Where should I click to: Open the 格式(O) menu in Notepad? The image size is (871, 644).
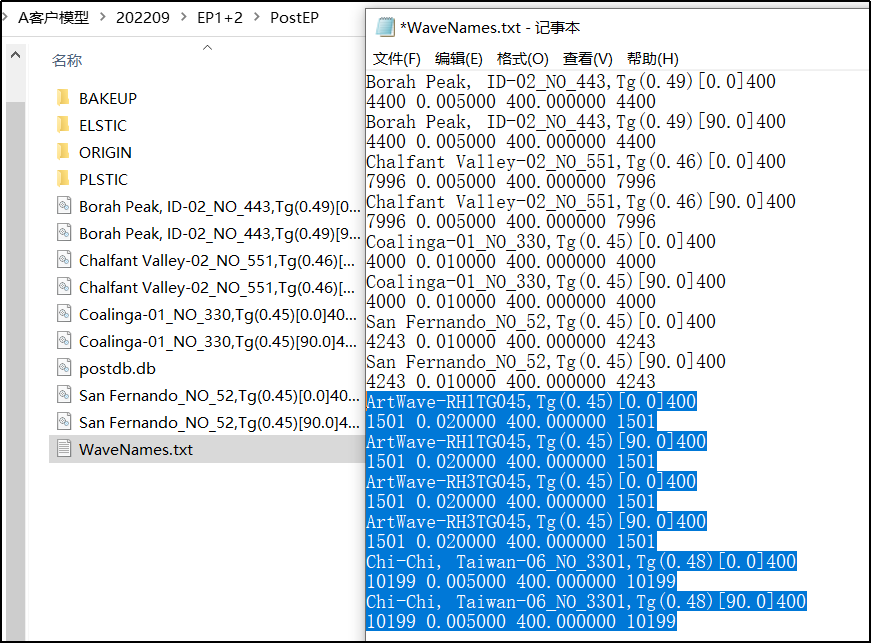point(522,59)
